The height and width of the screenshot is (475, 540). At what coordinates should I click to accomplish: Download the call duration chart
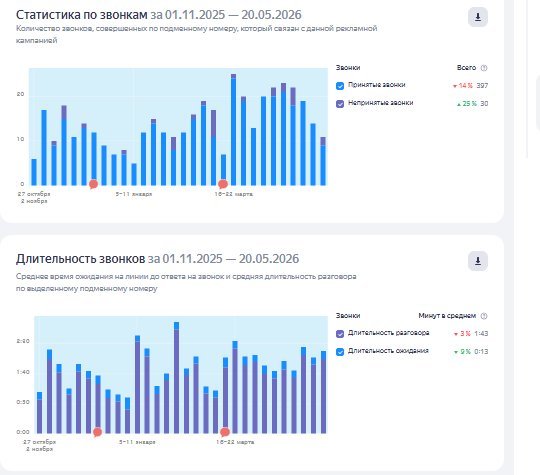(478, 261)
